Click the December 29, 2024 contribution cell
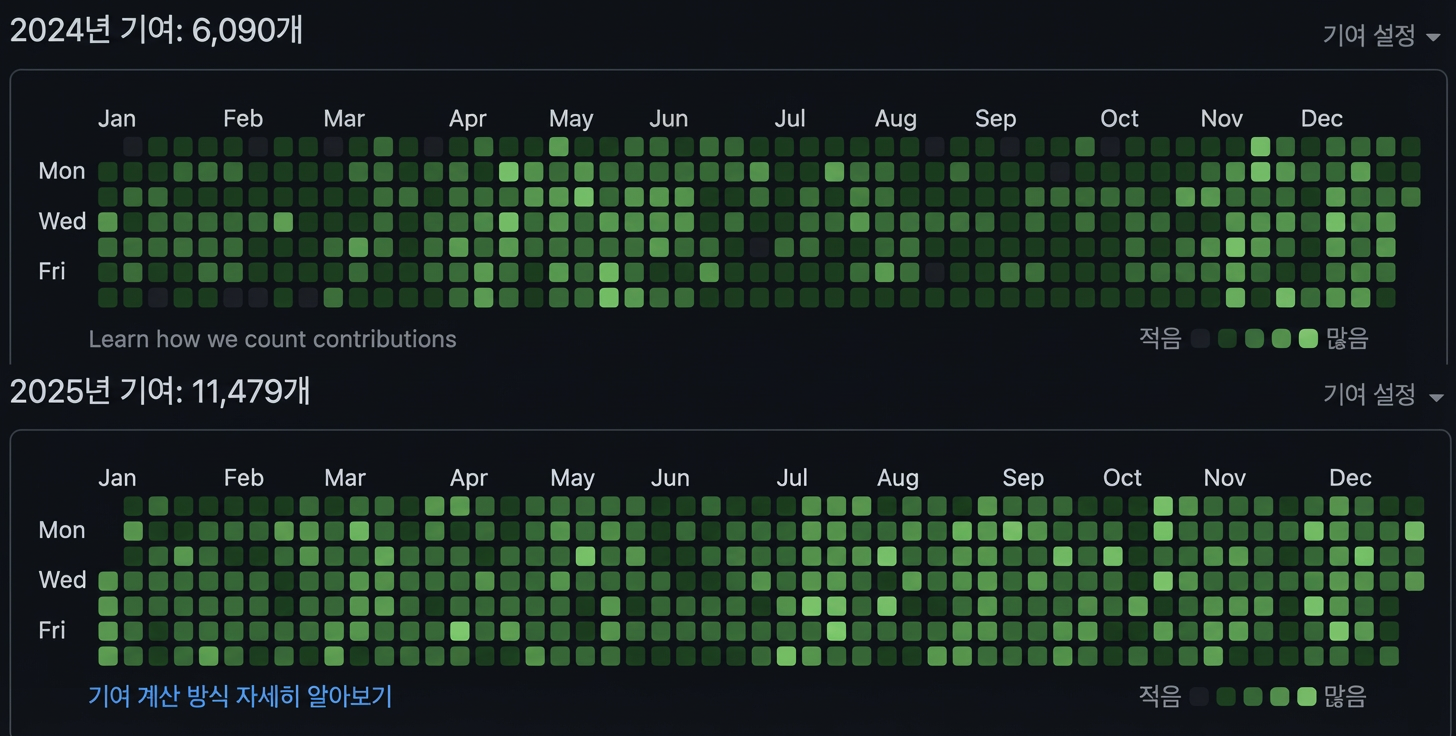This screenshot has width=1456, height=736. 1410,147
